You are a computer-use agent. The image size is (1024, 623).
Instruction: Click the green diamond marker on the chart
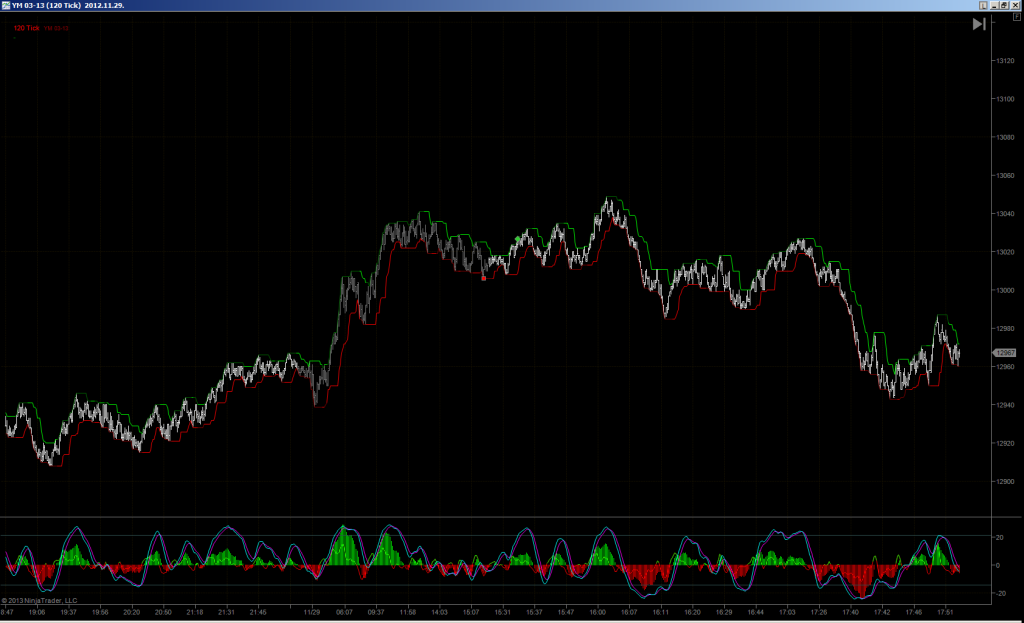click(517, 239)
